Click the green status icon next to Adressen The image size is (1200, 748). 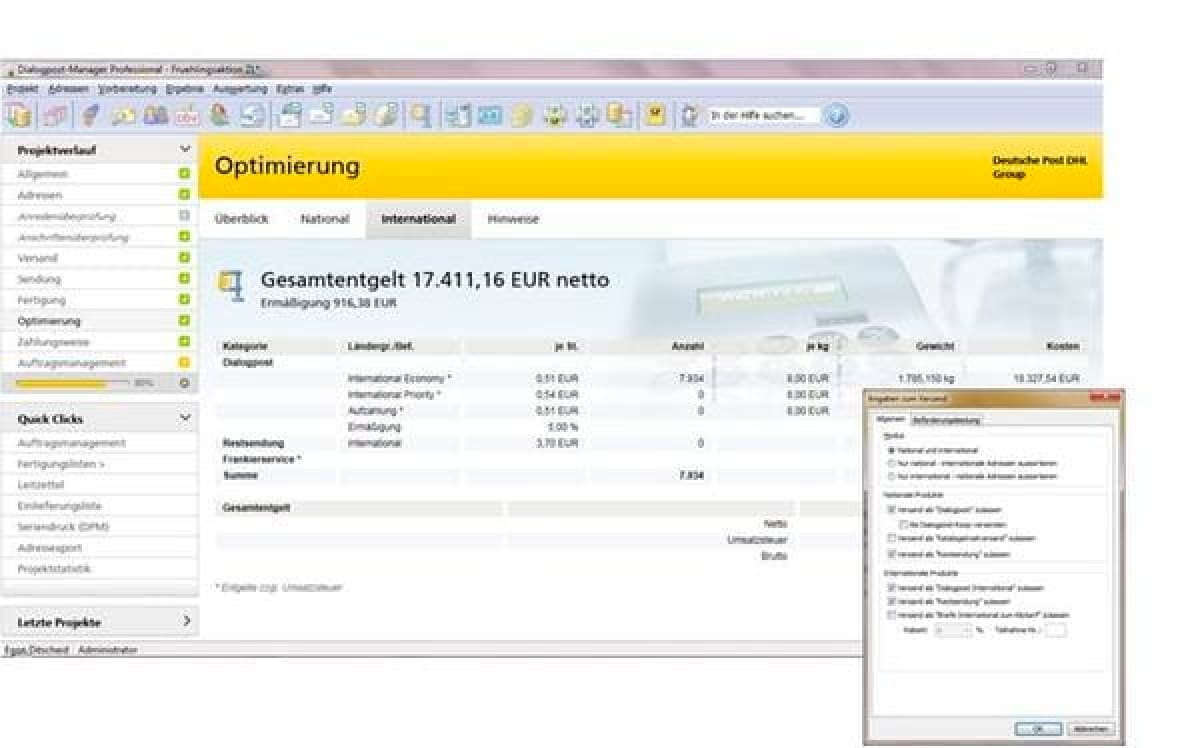(x=184, y=195)
